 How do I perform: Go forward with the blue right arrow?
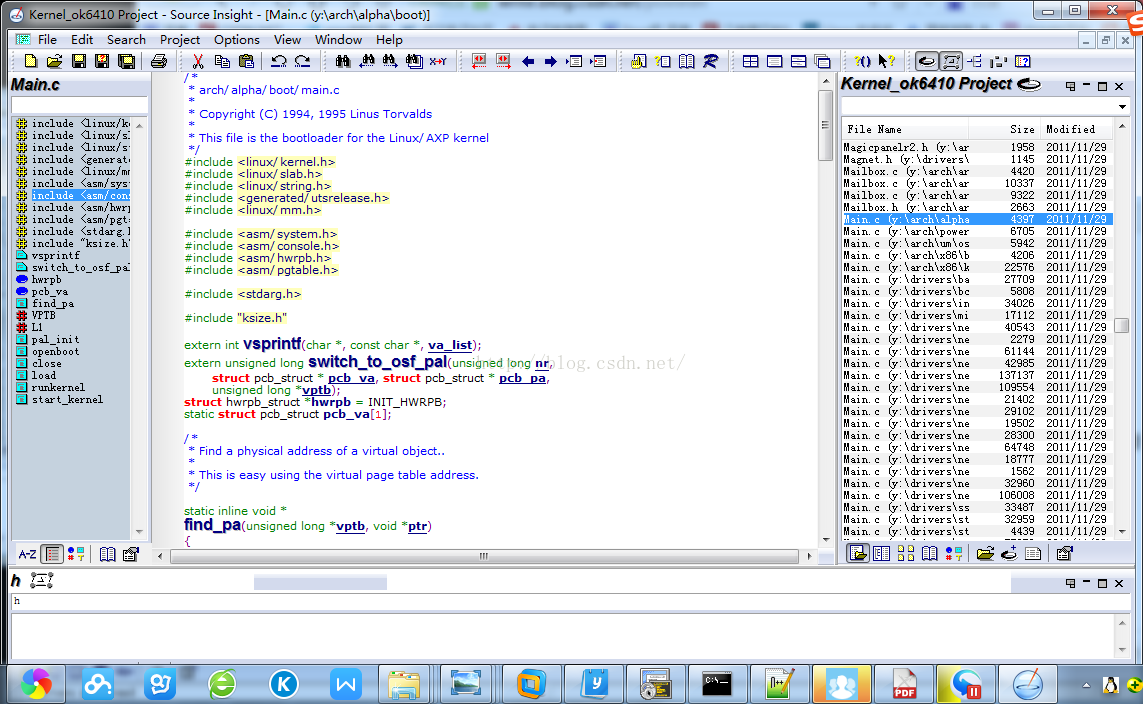tap(551, 61)
